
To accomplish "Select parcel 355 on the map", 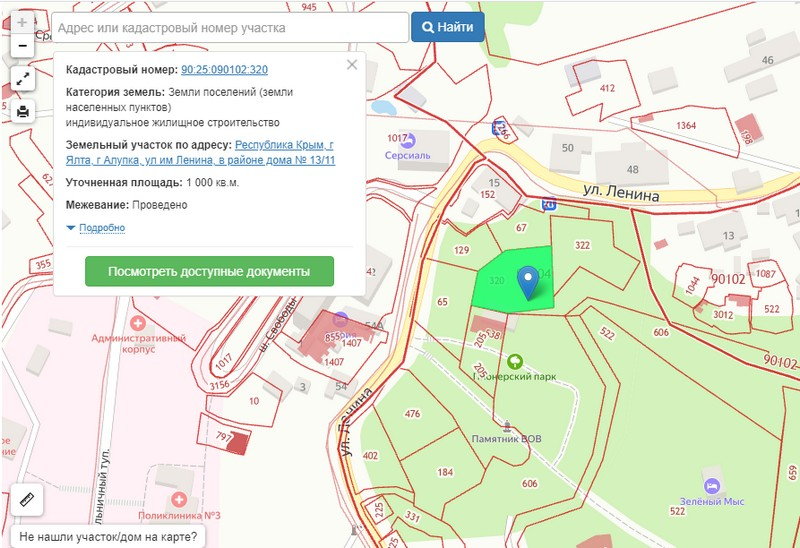I will point(43,264).
